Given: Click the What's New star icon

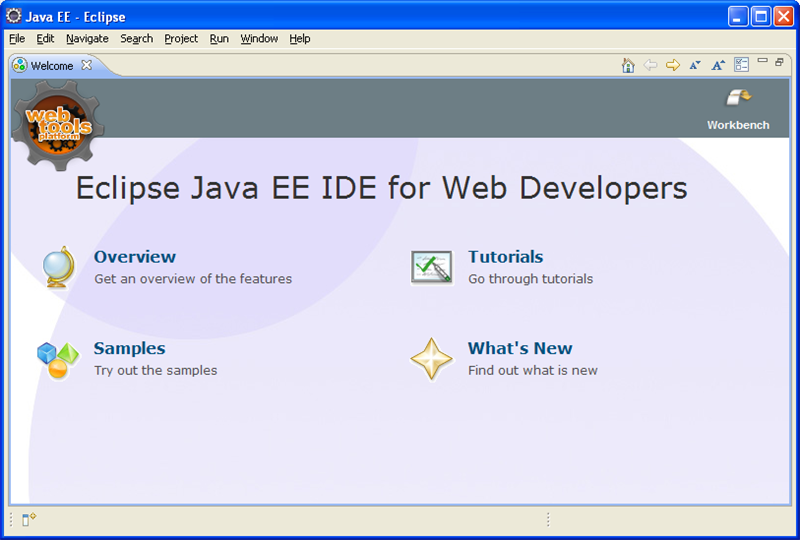Looking at the screenshot, I should coord(432,359).
